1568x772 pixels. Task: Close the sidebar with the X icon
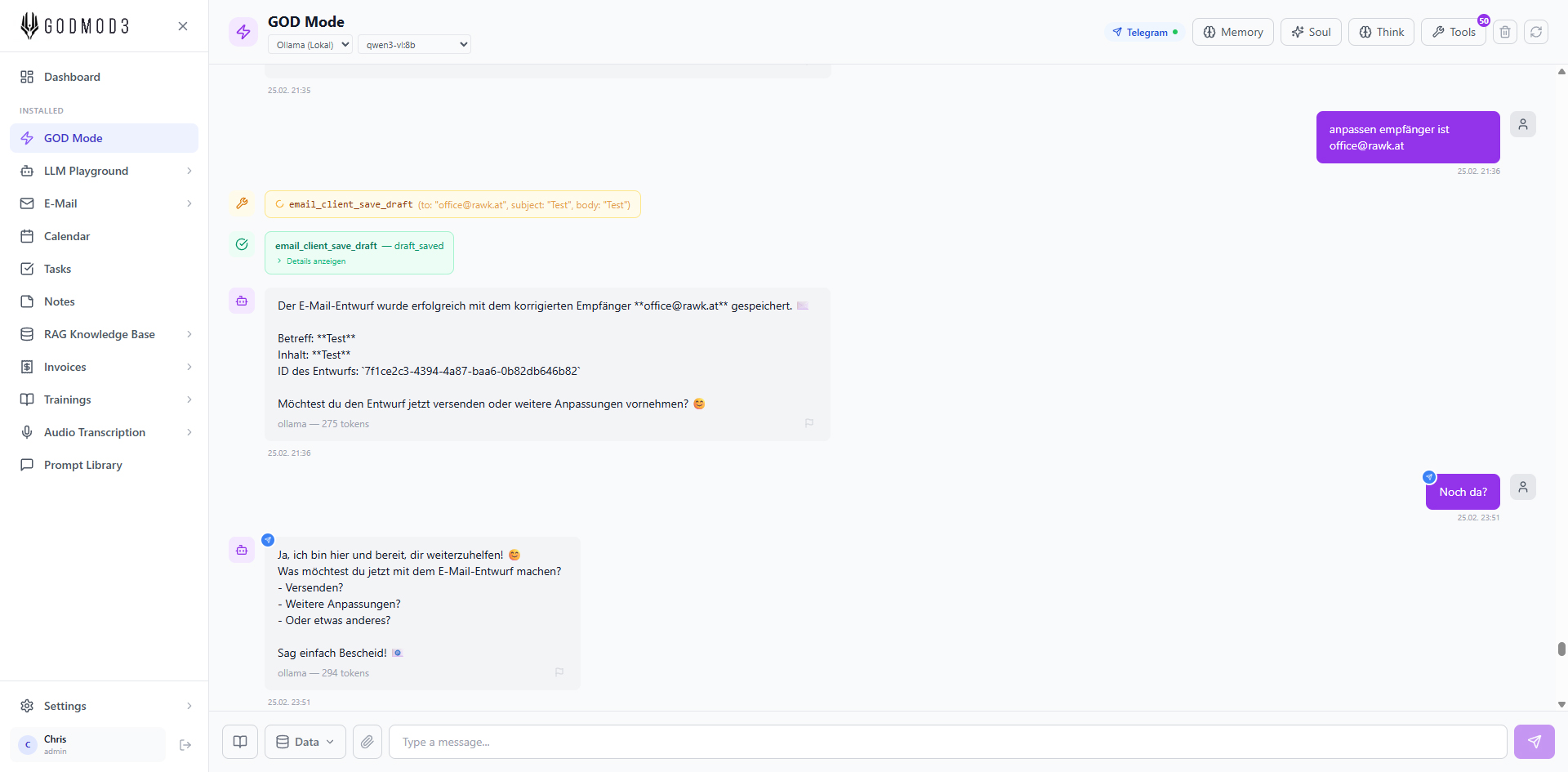183,26
